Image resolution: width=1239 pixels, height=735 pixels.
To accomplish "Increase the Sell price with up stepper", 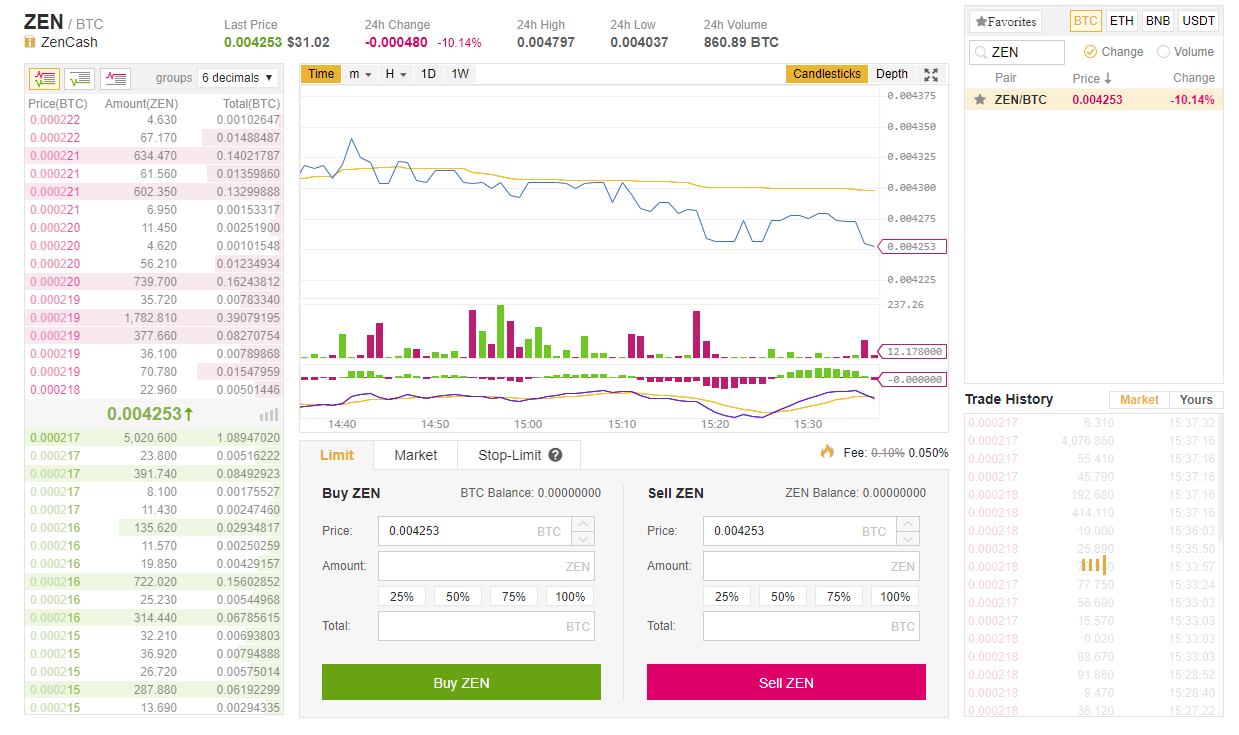I will pyautogui.click(x=908, y=524).
